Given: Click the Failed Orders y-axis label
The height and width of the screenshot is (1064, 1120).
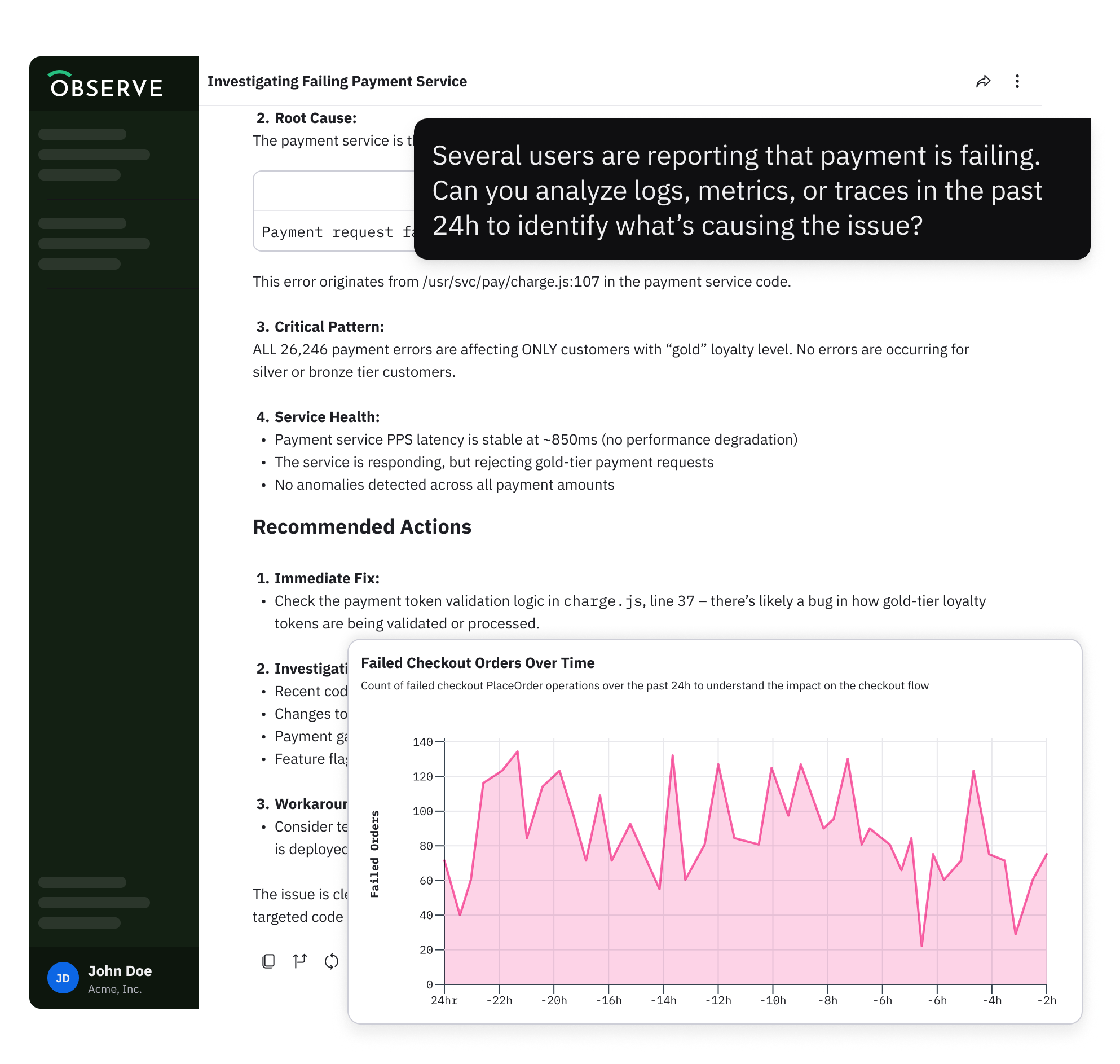Looking at the screenshot, I should pos(376,852).
